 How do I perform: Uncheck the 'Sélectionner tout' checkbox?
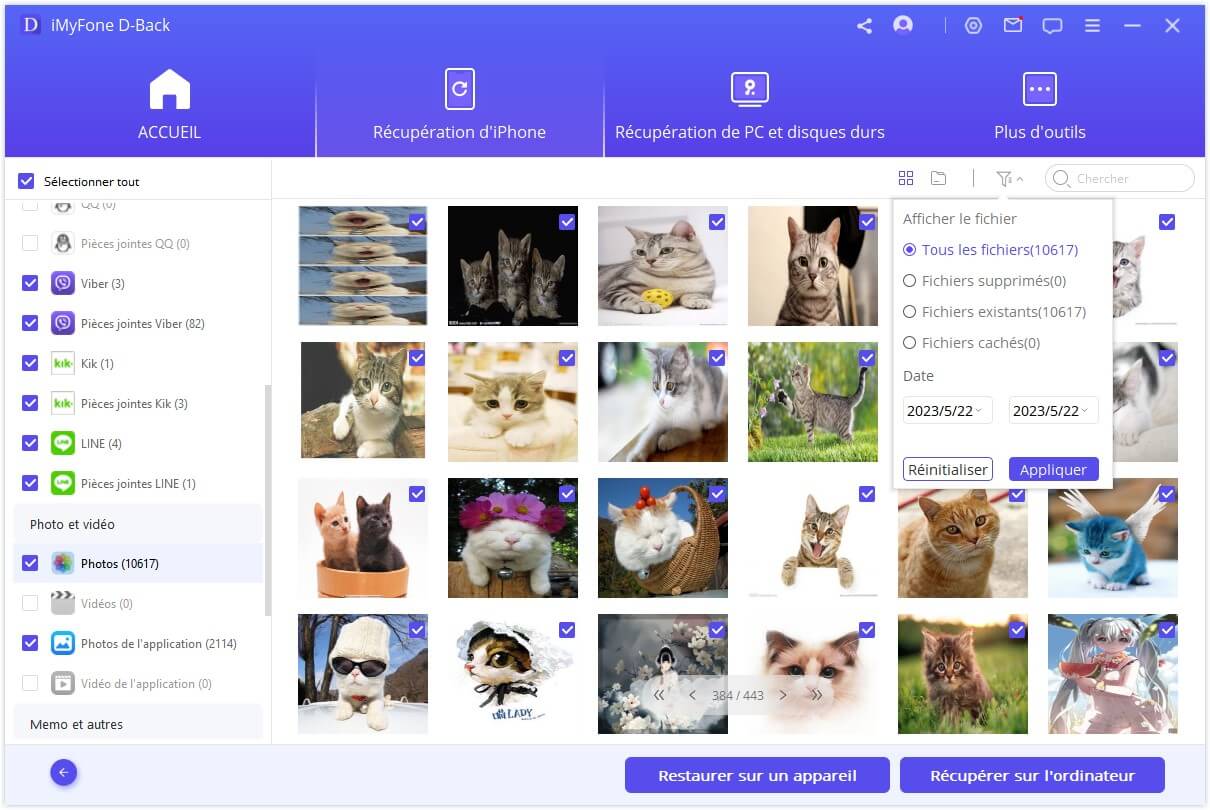25,181
